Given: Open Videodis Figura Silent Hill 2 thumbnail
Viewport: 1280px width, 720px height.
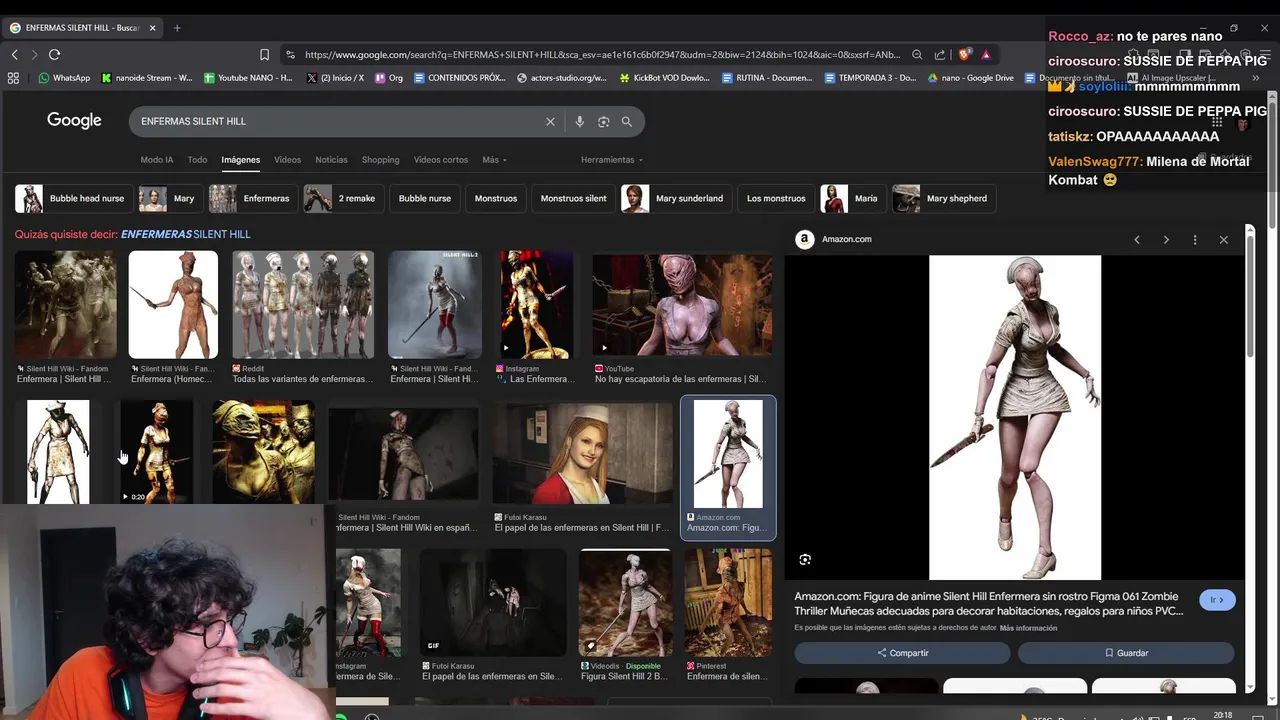Looking at the screenshot, I should point(625,603).
